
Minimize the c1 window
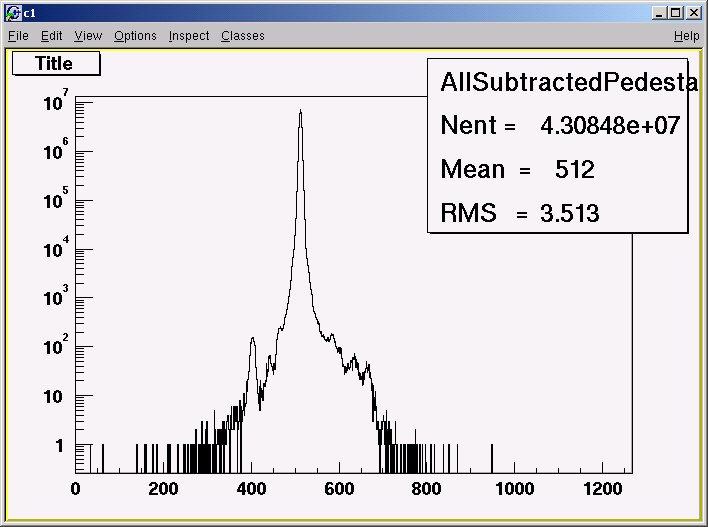660,13
